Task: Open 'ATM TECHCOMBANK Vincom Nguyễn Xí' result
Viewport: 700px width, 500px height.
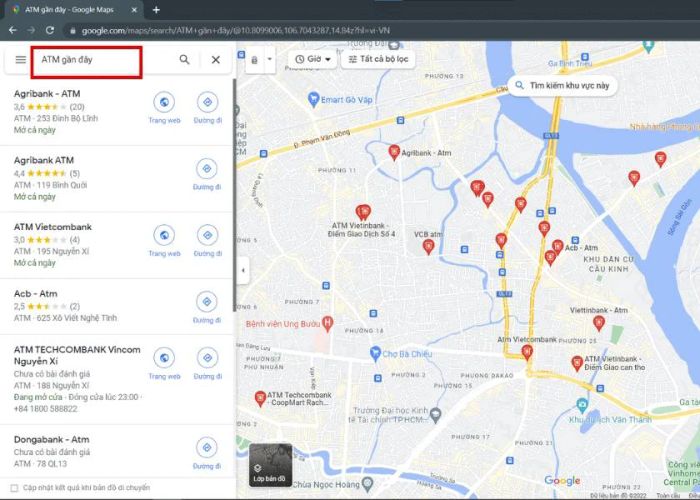Action: point(77,355)
